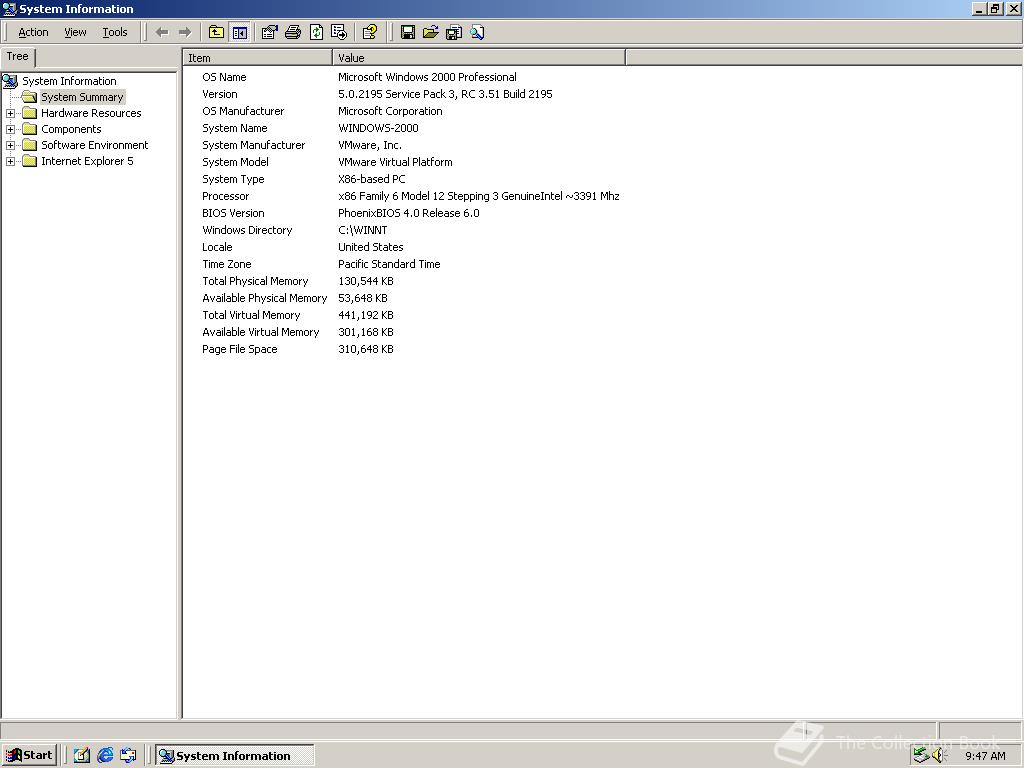1024x768 pixels.
Task: Click value '301,168 KB'
Action: (366, 332)
